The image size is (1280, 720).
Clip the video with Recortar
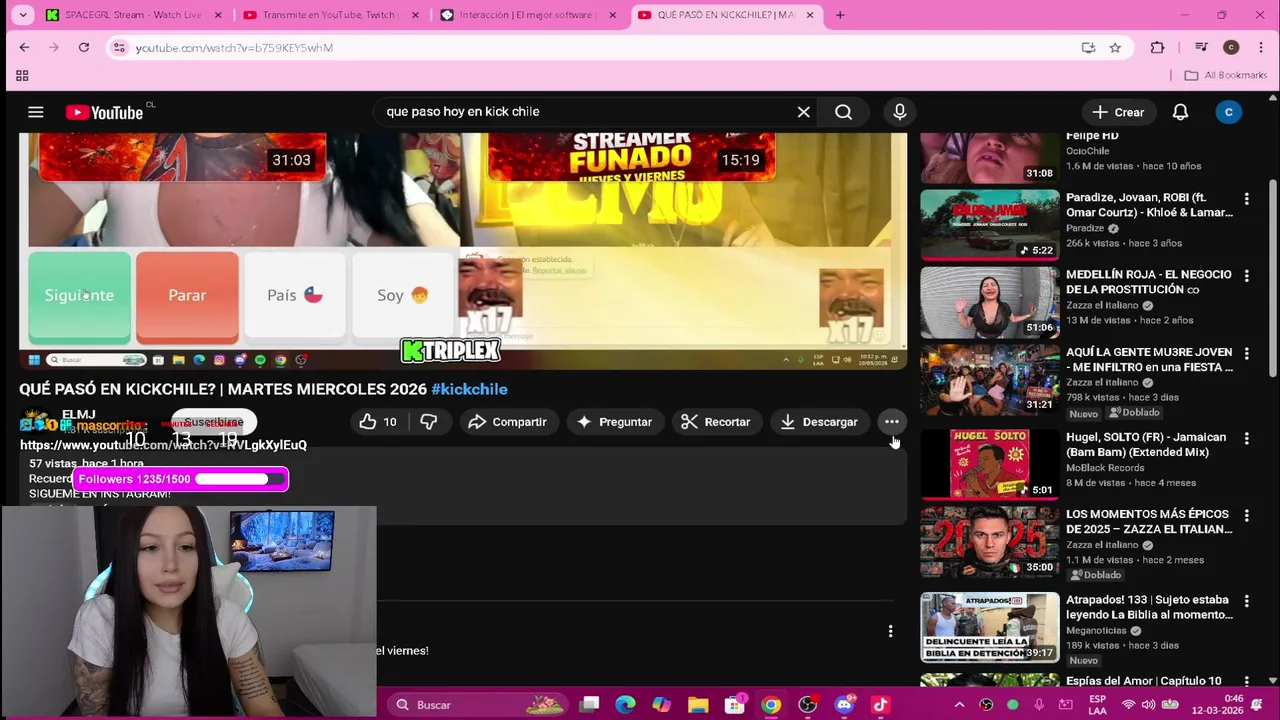tap(716, 422)
